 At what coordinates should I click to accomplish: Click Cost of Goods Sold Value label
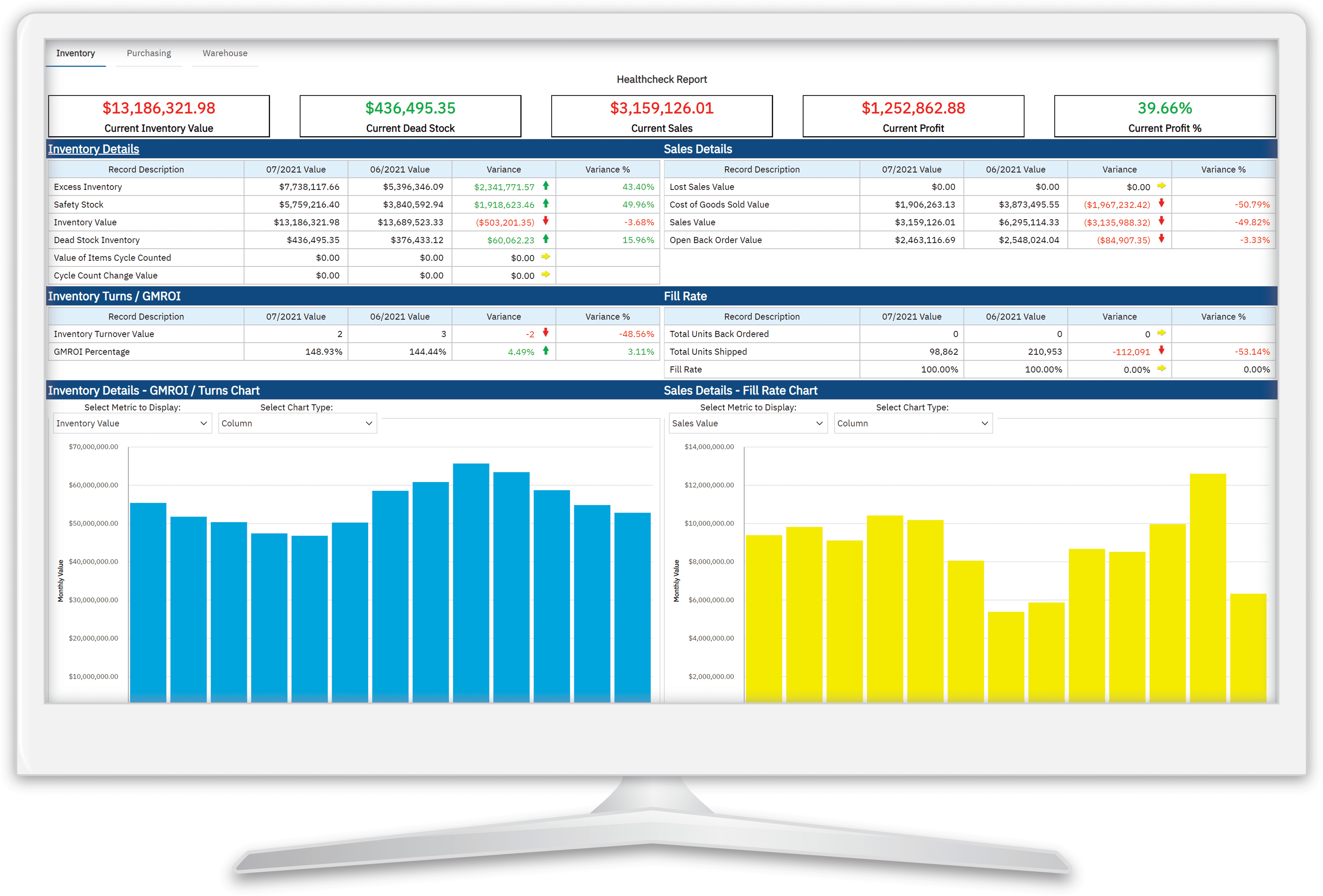pos(719,204)
